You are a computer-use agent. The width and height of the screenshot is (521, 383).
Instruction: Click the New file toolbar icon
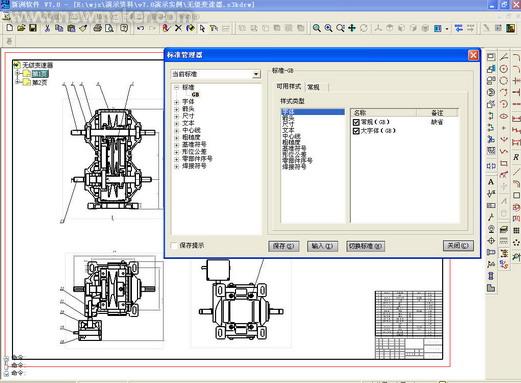(x=10, y=28)
